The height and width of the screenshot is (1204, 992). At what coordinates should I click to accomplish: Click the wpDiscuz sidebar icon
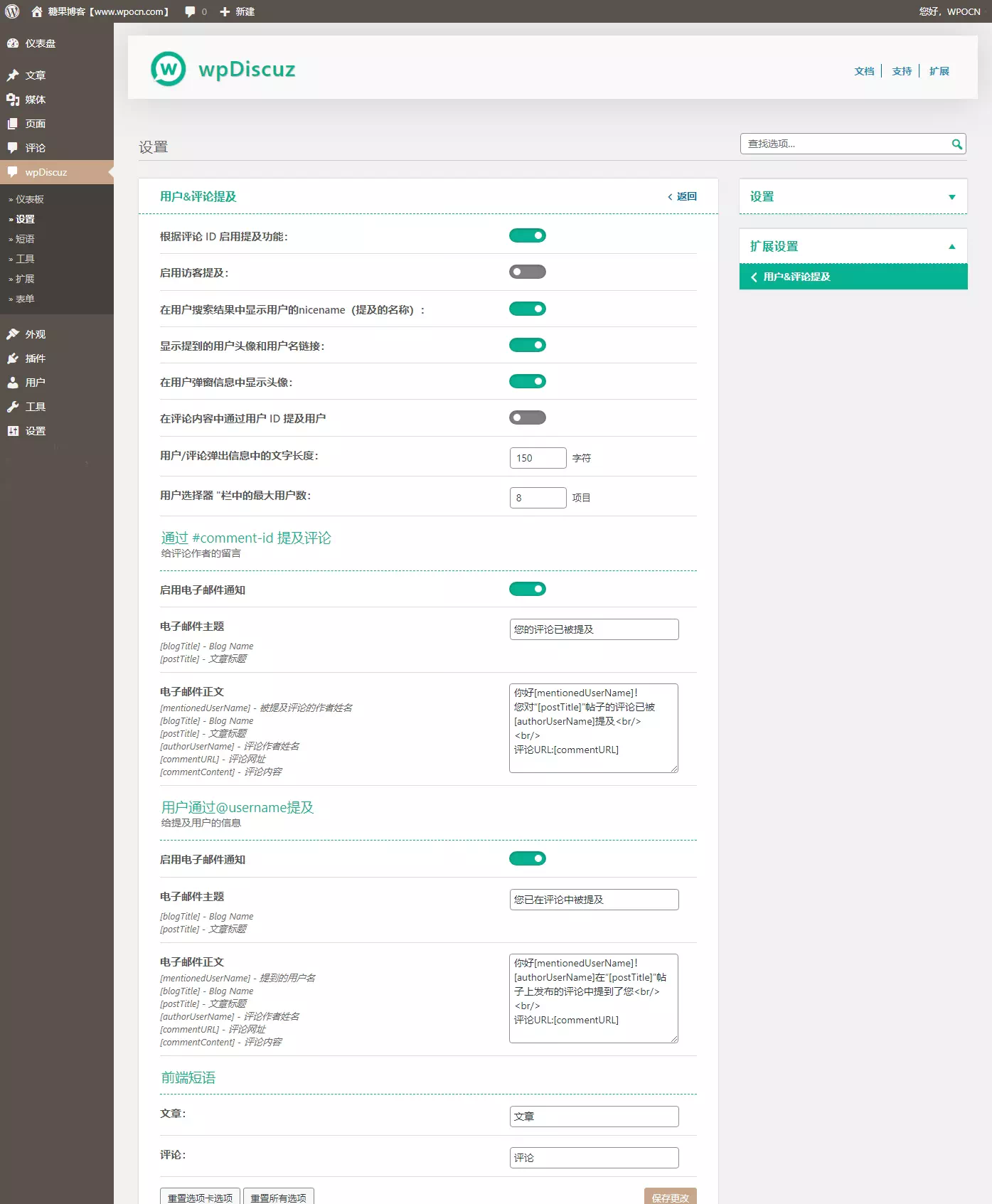(13, 172)
